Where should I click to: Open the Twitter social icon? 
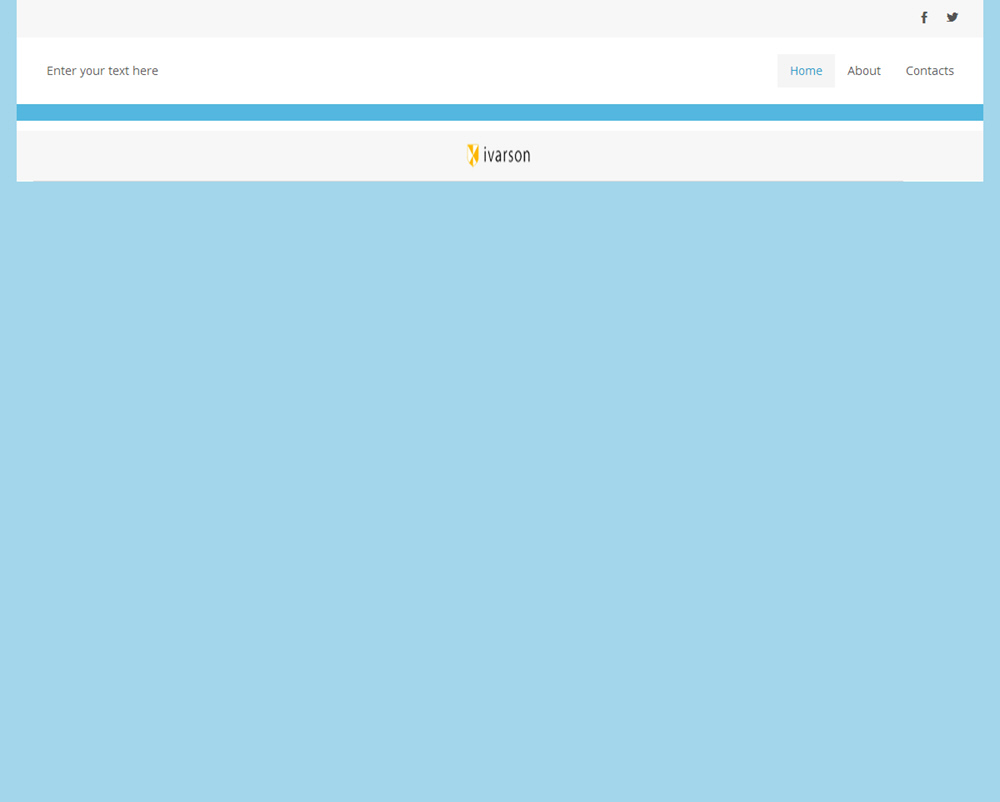(x=952, y=18)
